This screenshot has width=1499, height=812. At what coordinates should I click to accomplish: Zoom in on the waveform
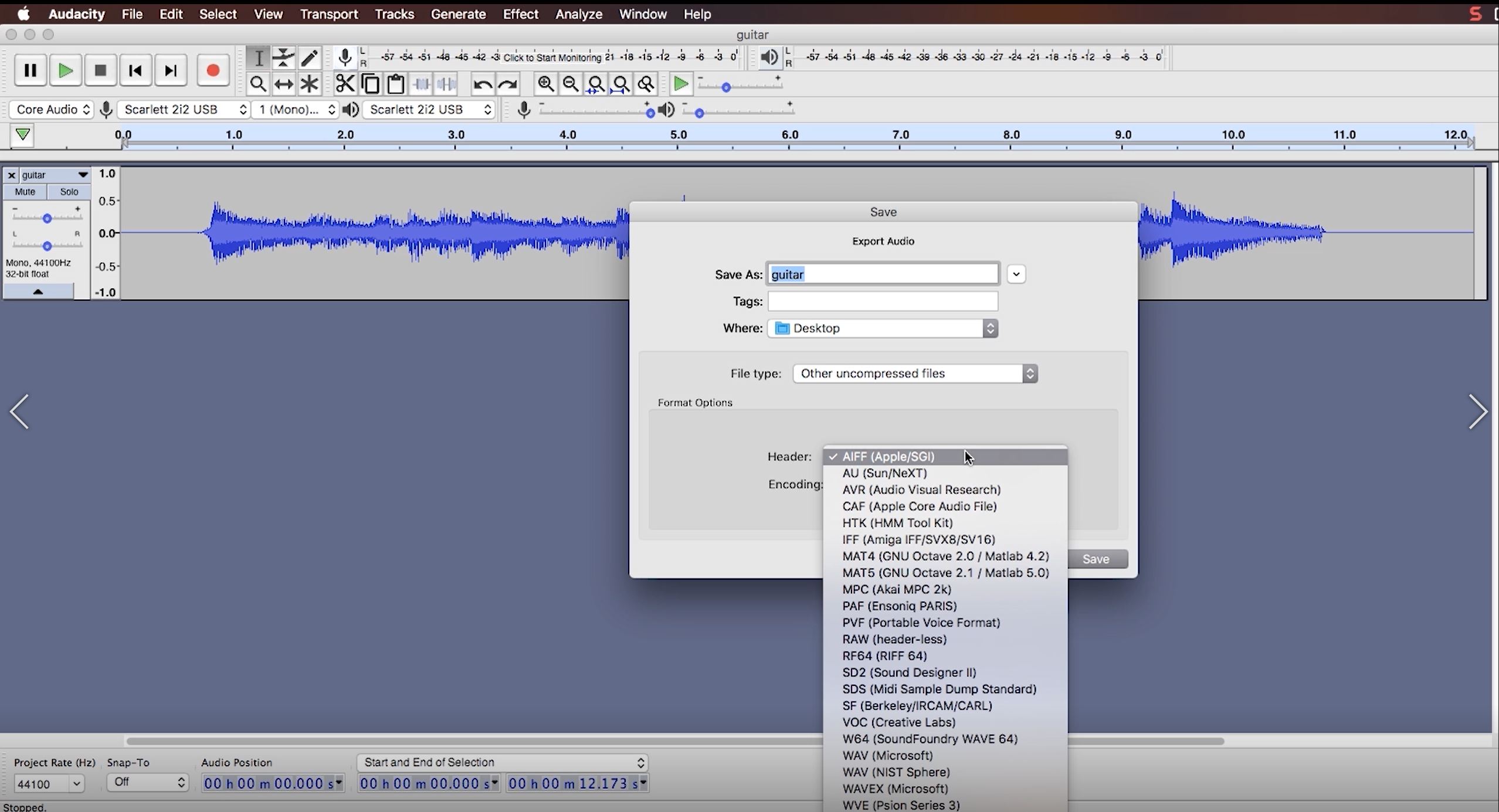(x=545, y=84)
